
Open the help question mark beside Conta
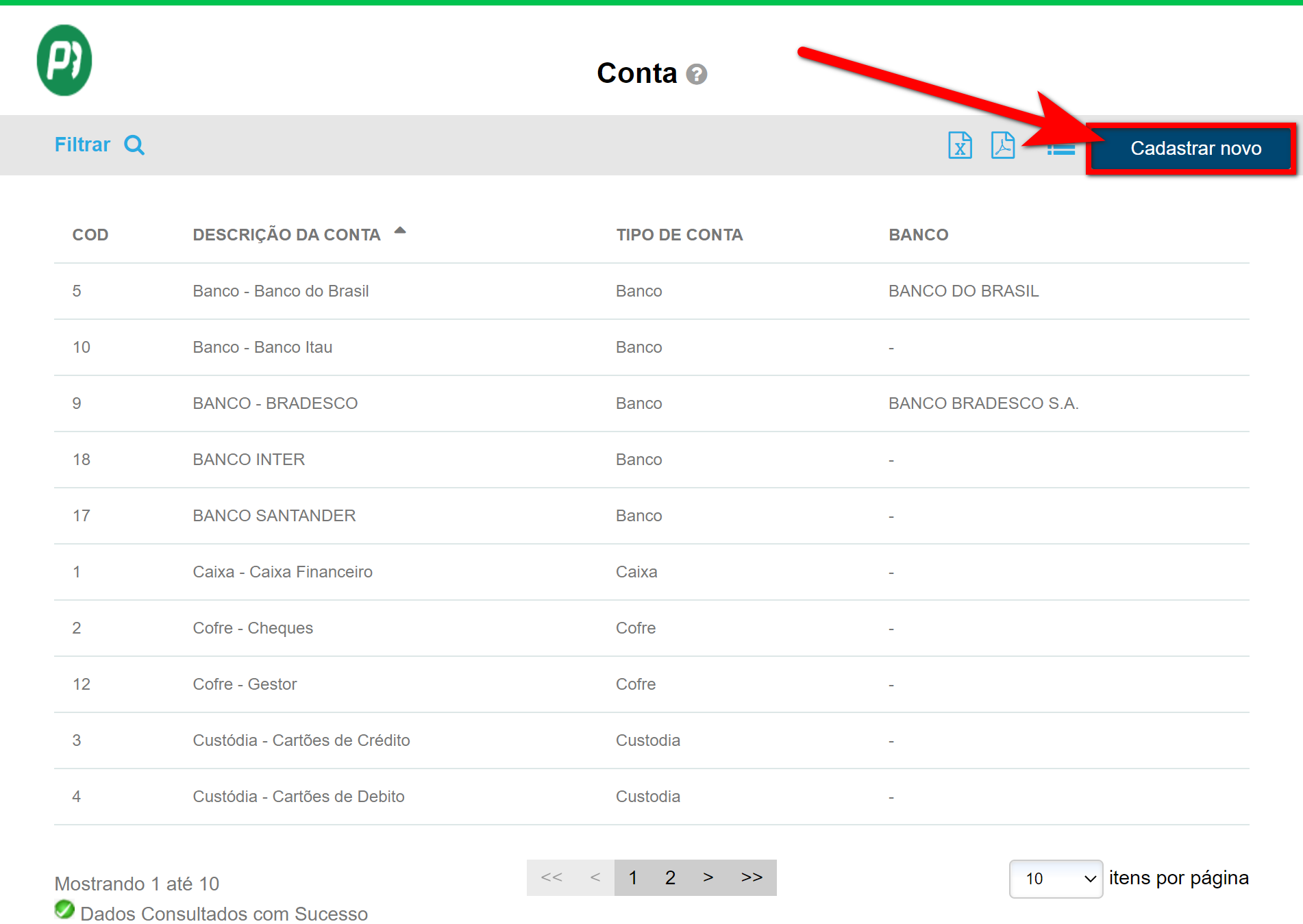[696, 74]
